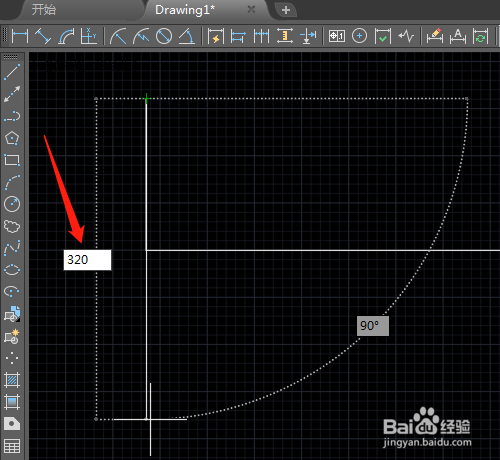Click the Make Block tool
The width and height of the screenshot is (500, 460).
click(12, 336)
